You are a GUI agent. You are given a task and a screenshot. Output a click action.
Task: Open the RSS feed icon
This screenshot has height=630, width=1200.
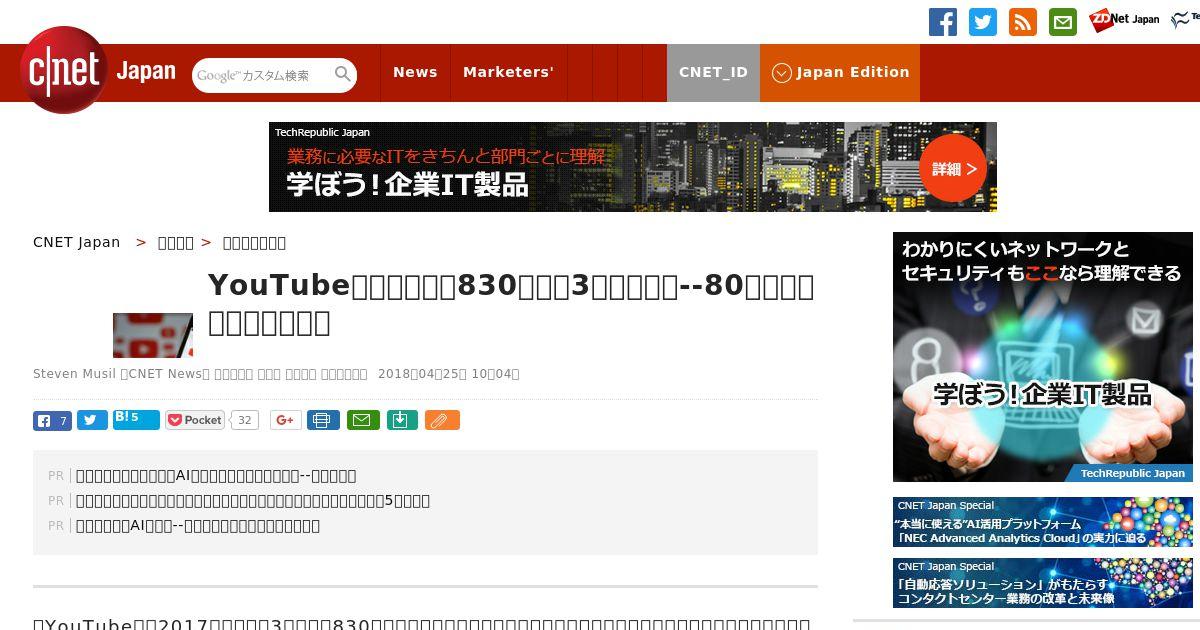(x=1023, y=22)
